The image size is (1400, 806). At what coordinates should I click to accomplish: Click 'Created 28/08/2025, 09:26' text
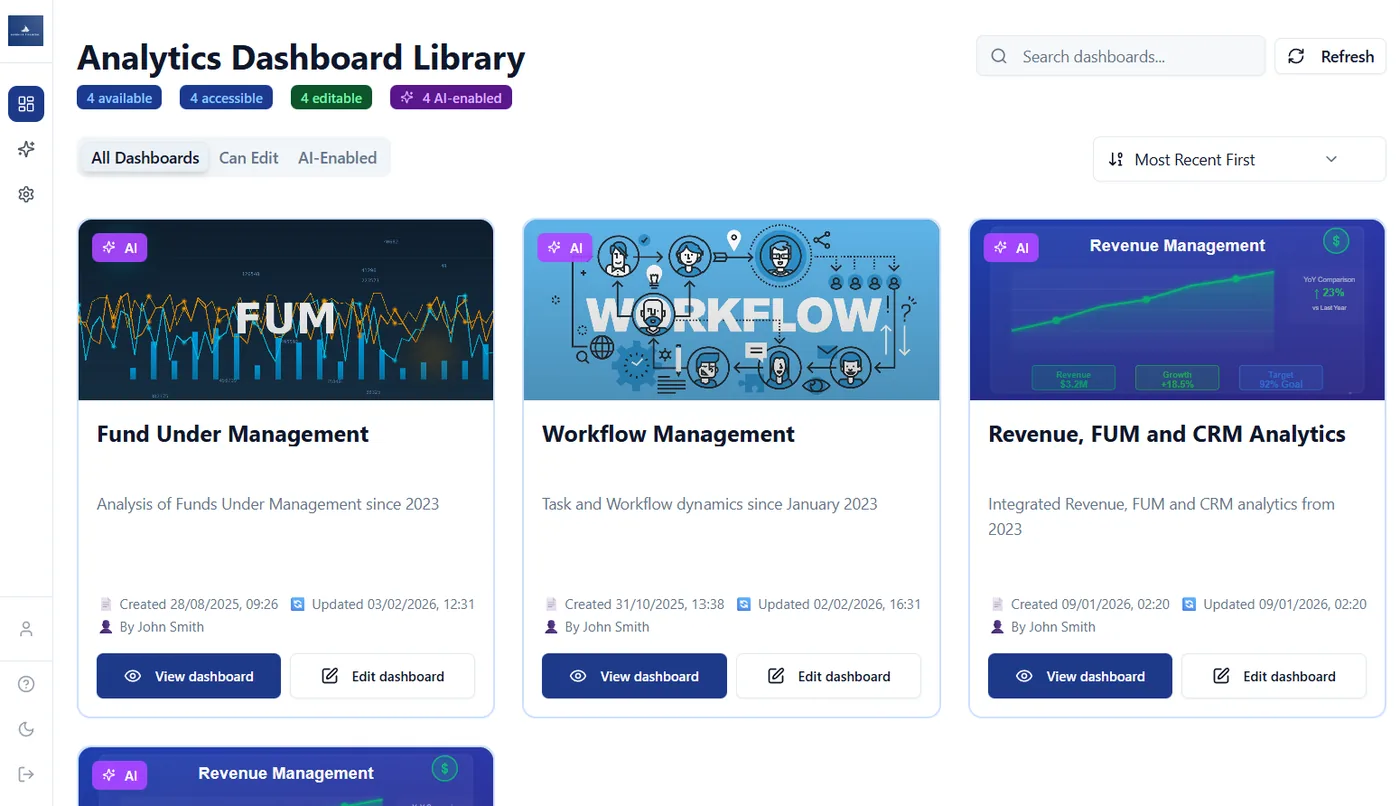coord(199,604)
